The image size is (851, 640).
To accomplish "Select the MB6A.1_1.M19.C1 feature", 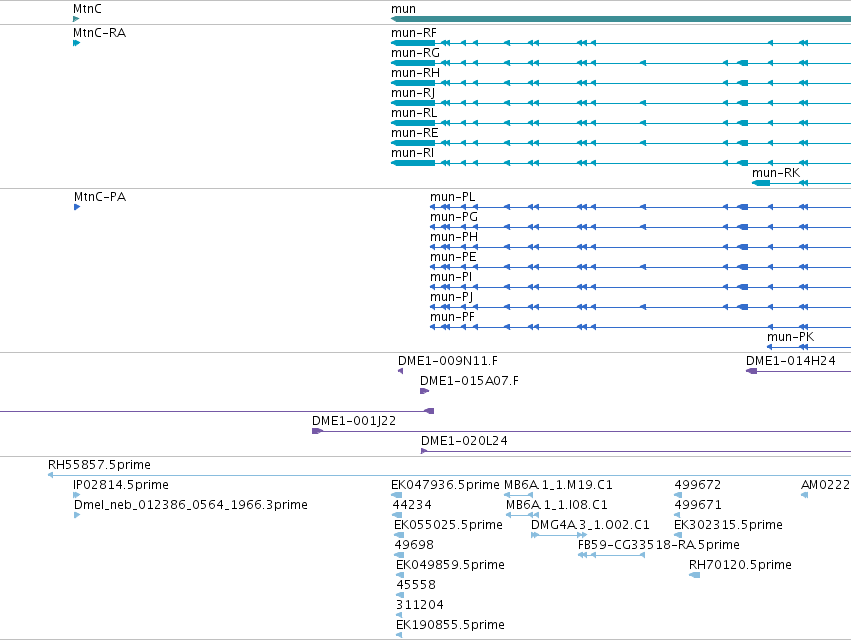I will pos(518,495).
